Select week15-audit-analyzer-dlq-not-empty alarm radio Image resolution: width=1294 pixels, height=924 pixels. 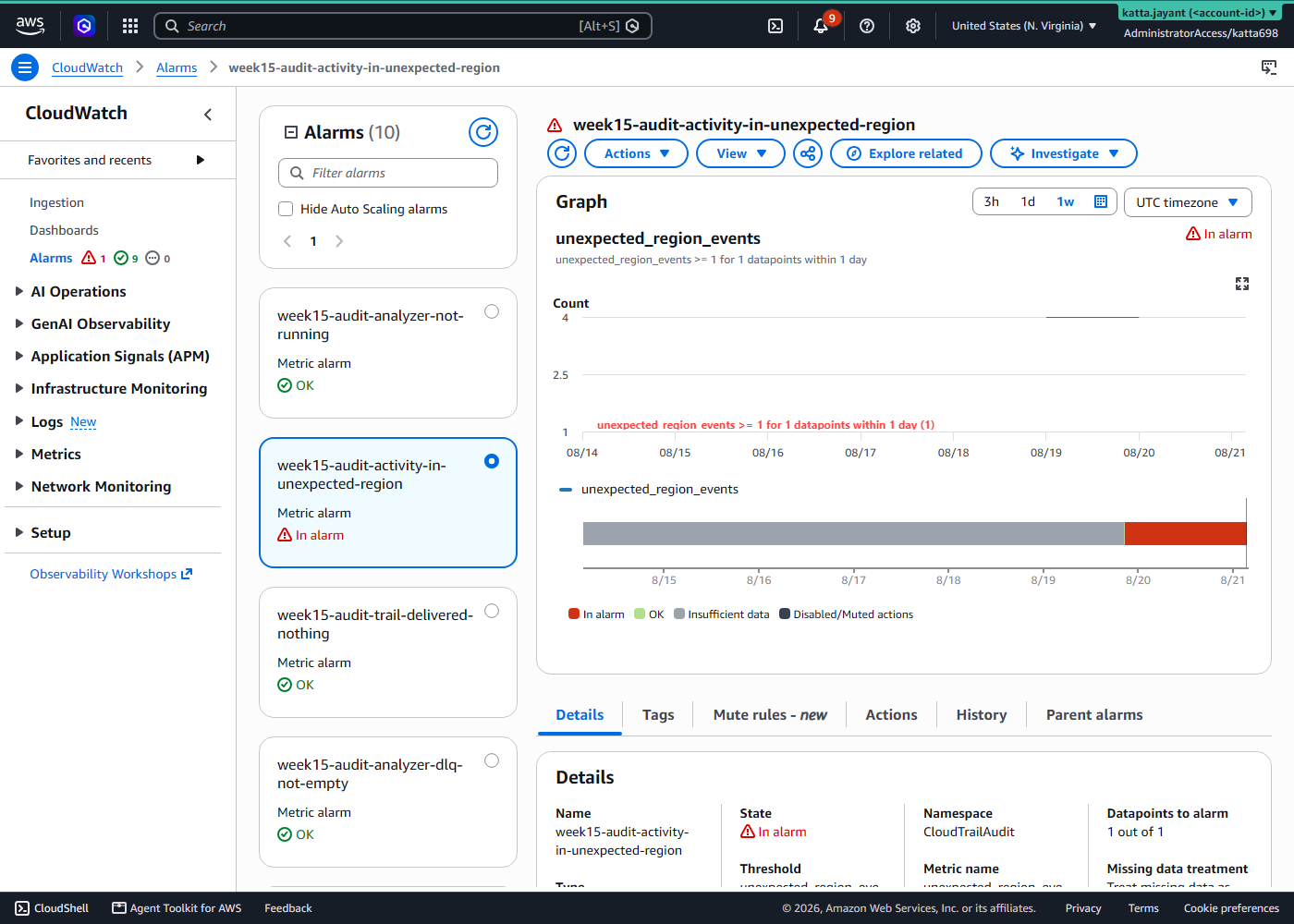(x=492, y=760)
